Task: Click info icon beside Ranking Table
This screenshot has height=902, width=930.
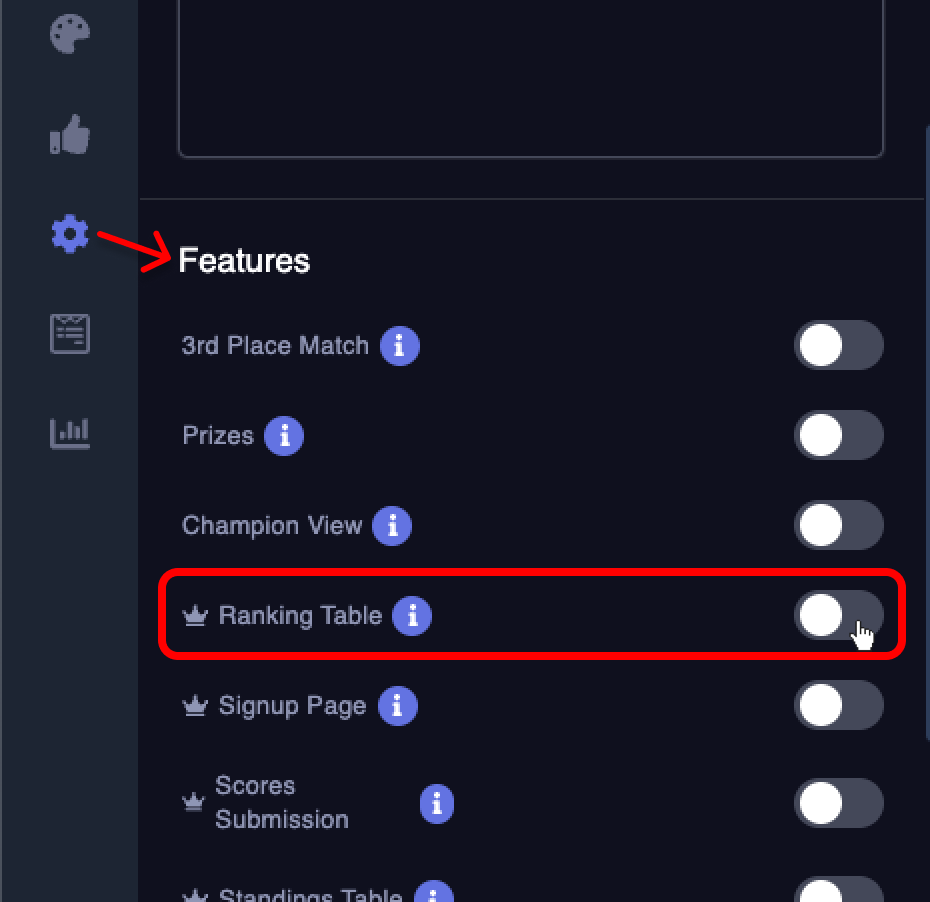Action: [412, 616]
